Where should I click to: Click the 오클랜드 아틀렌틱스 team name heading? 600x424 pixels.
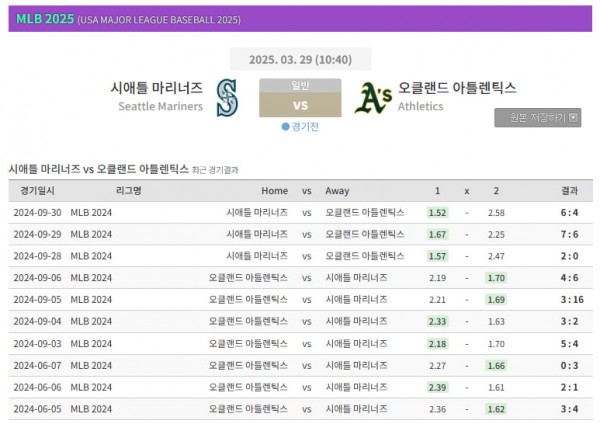[457, 88]
